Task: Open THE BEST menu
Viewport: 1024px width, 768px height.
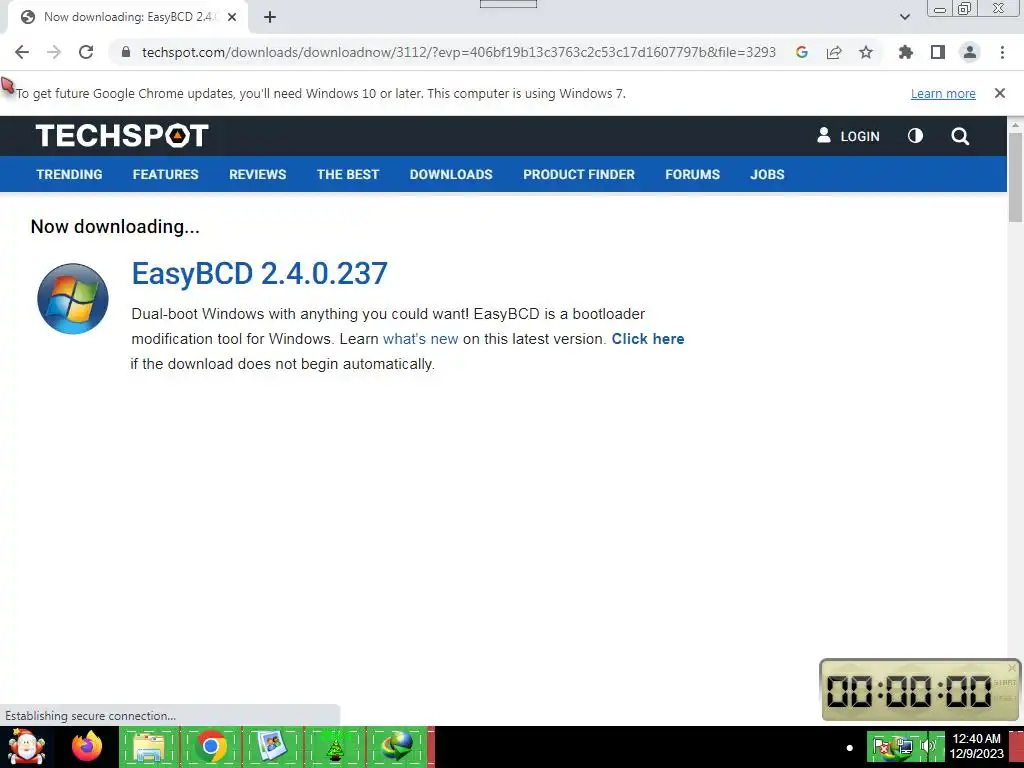Action: (347, 174)
